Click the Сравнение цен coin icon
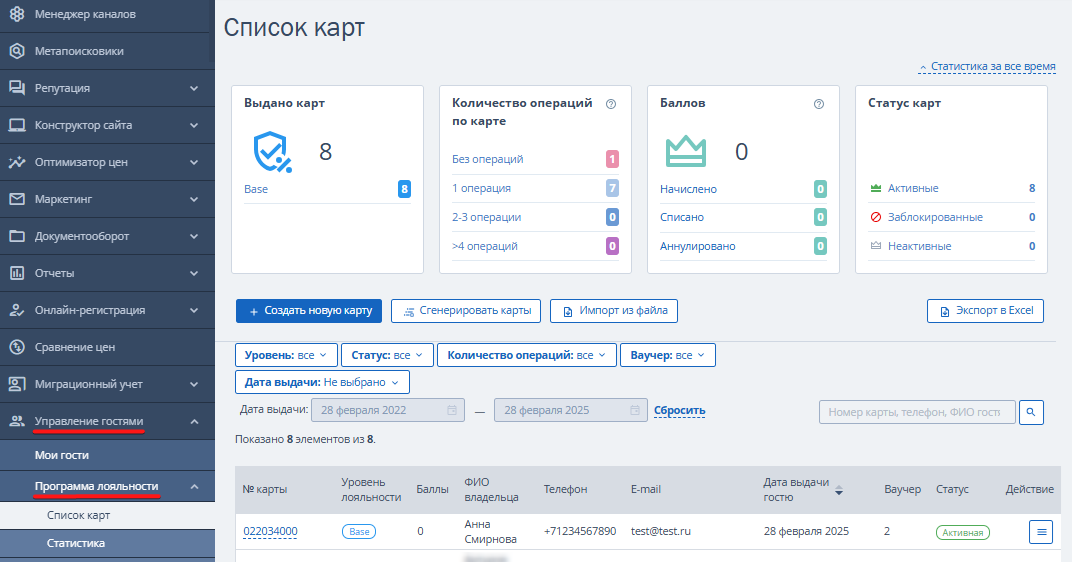Viewport: 1072px width, 562px height. click(16, 347)
